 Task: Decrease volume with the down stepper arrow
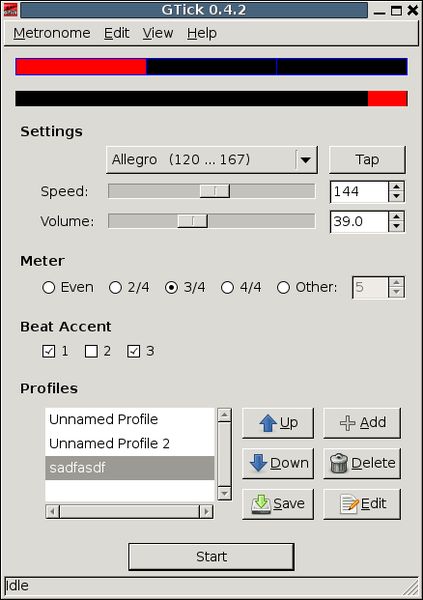coord(397,227)
